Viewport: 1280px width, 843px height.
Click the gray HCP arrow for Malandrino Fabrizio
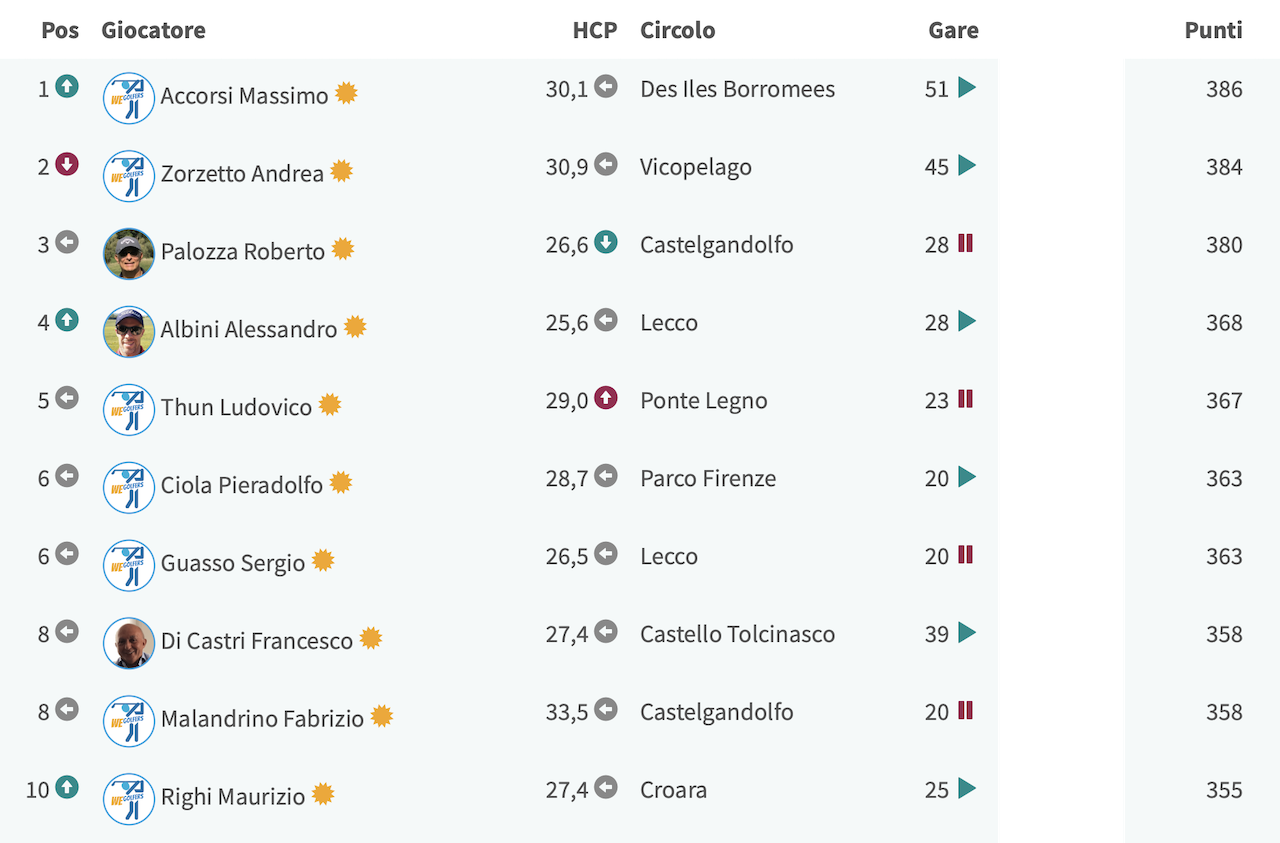(x=606, y=710)
